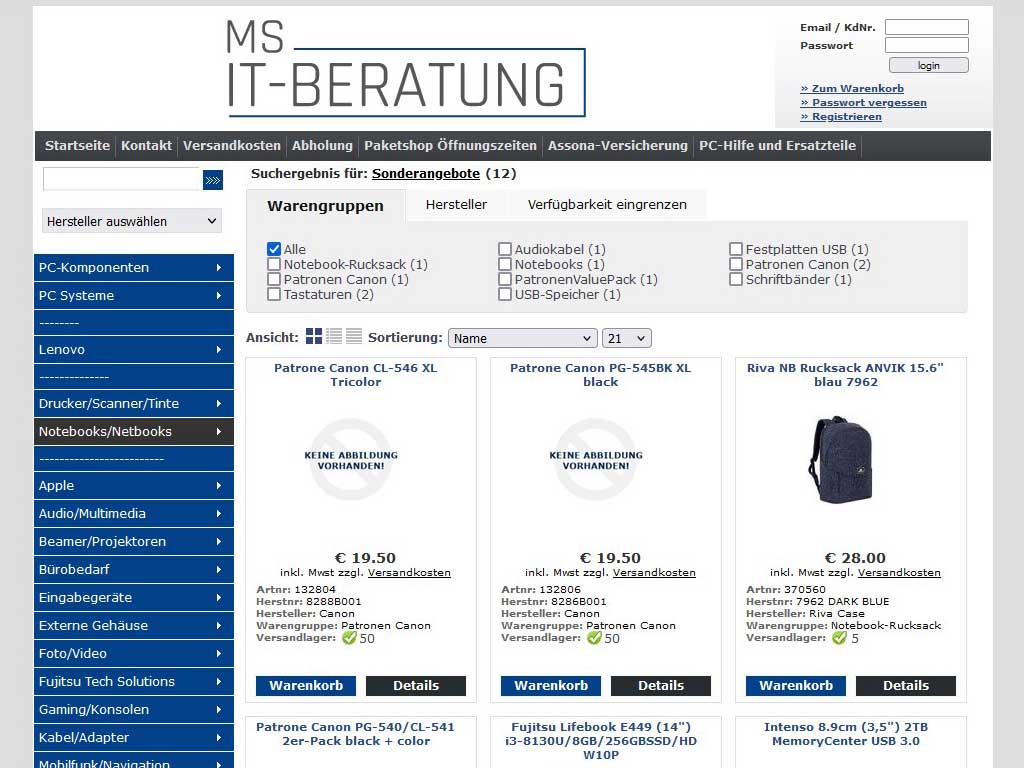Expand Gaming/Konsolen category
The image size is (1024, 768).
pyautogui.click(x=134, y=710)
